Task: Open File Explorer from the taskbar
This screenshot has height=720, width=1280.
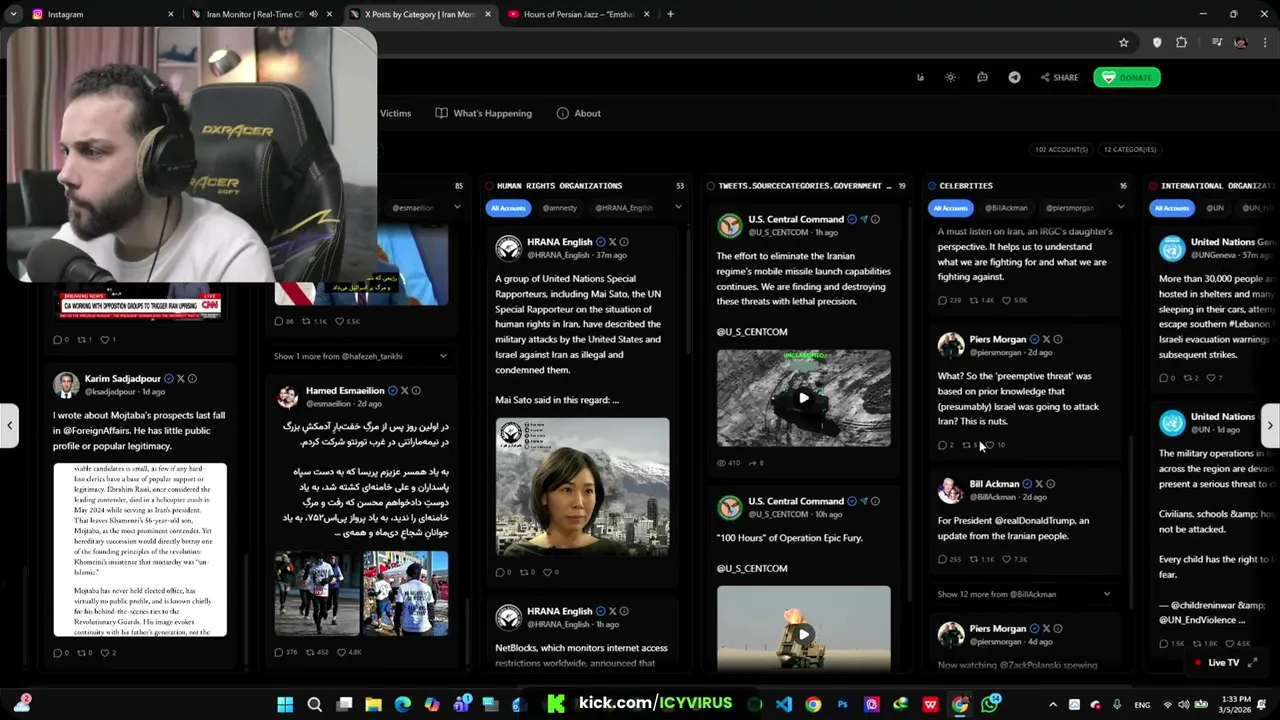Action: point(373,705)
